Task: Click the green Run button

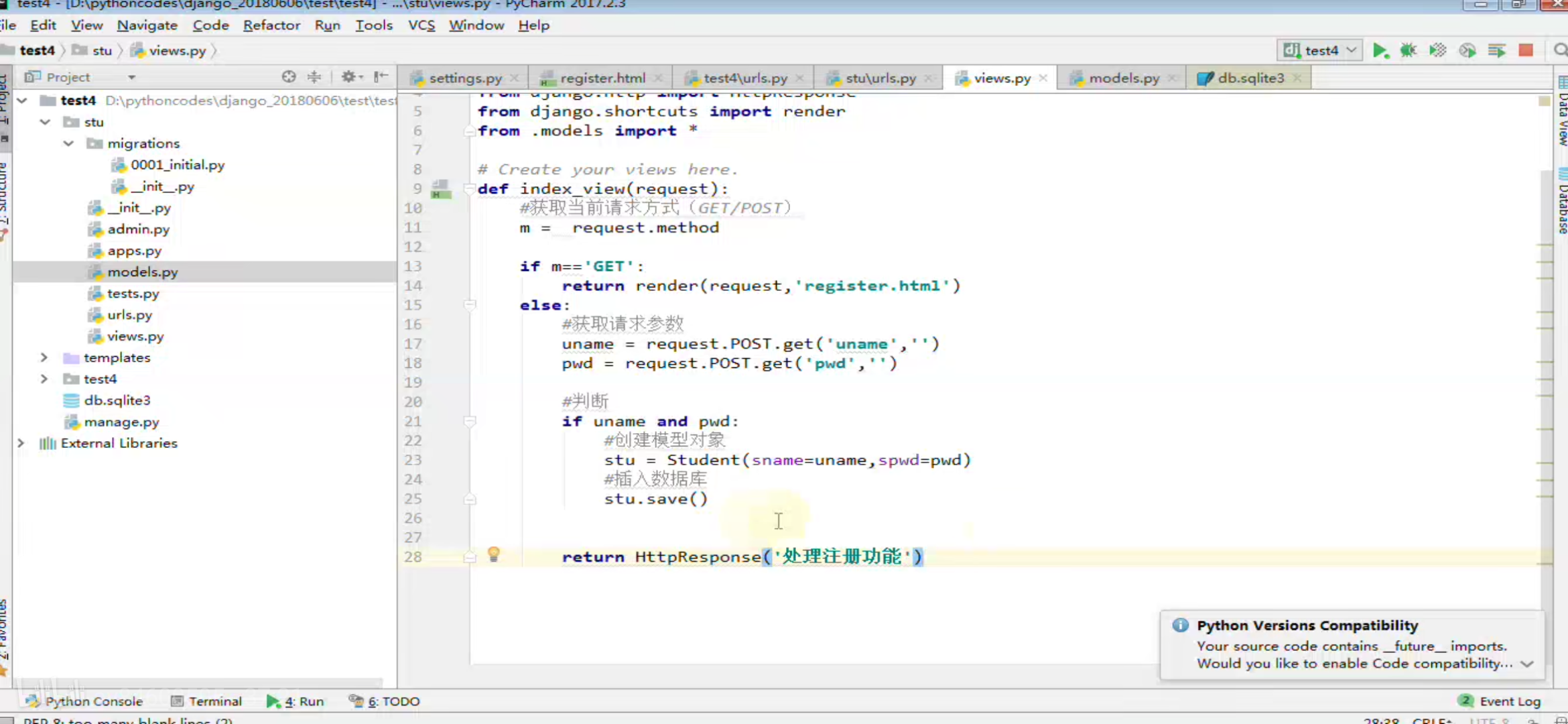Action: [1380, 50]
